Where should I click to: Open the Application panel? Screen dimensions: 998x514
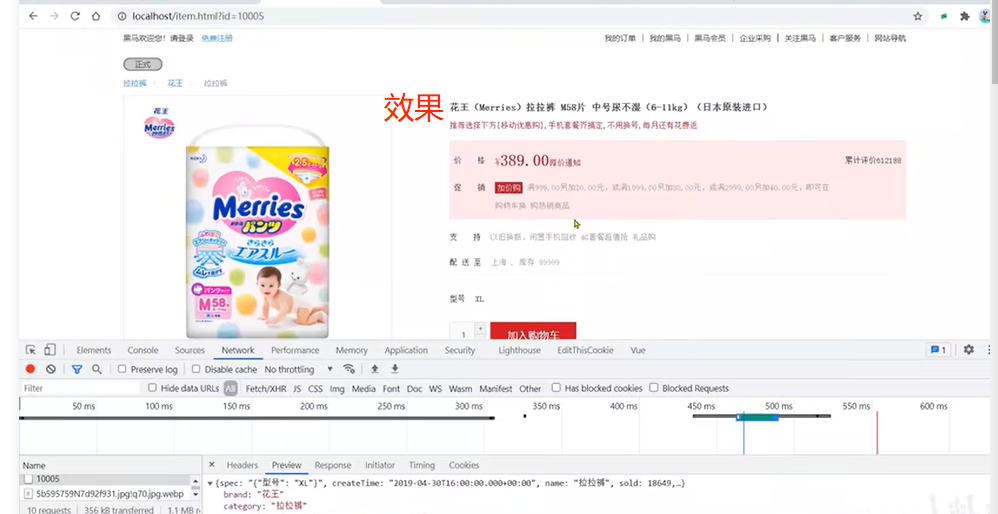click(405, 350)
